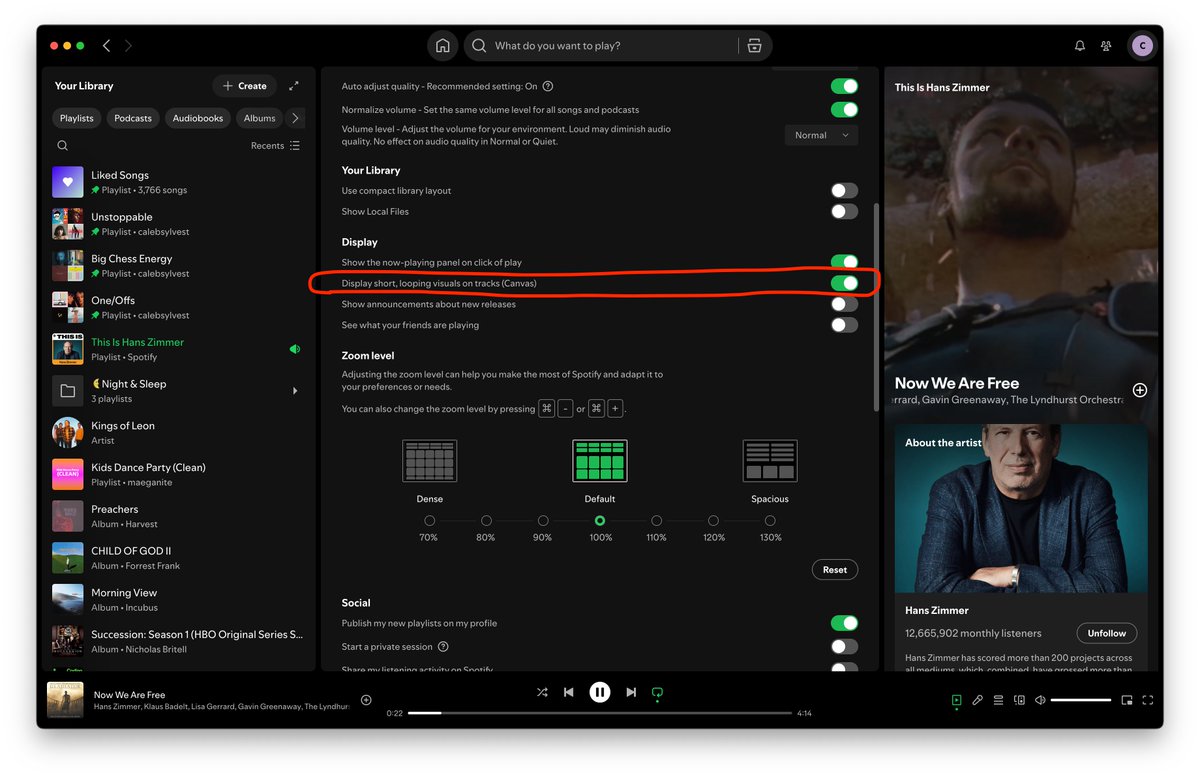Enable Show Local Files
The width and height of the screenshot is (1200, 777).
coord(844,212)
